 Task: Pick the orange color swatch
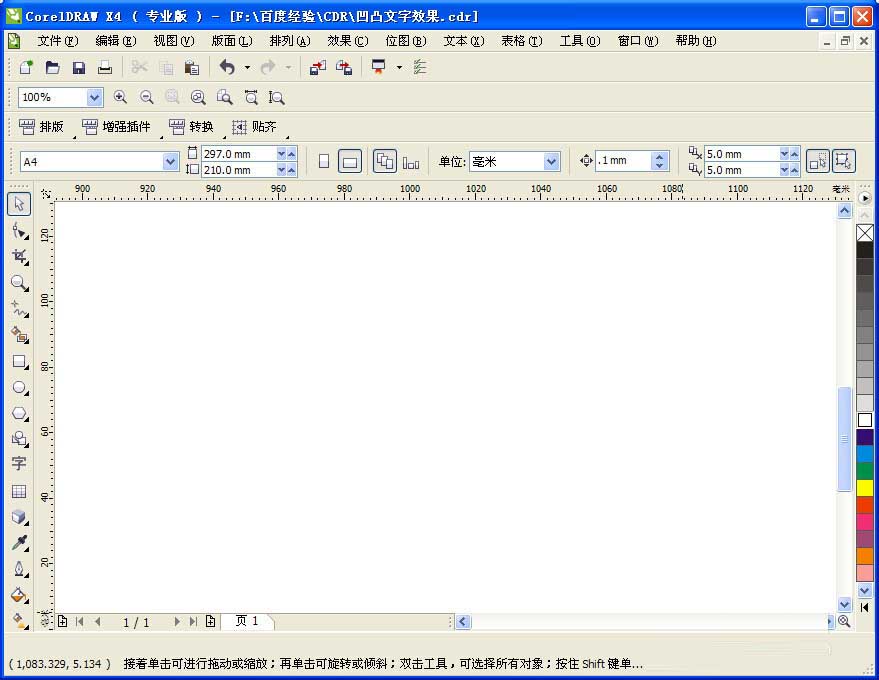(x=865, y=555)
